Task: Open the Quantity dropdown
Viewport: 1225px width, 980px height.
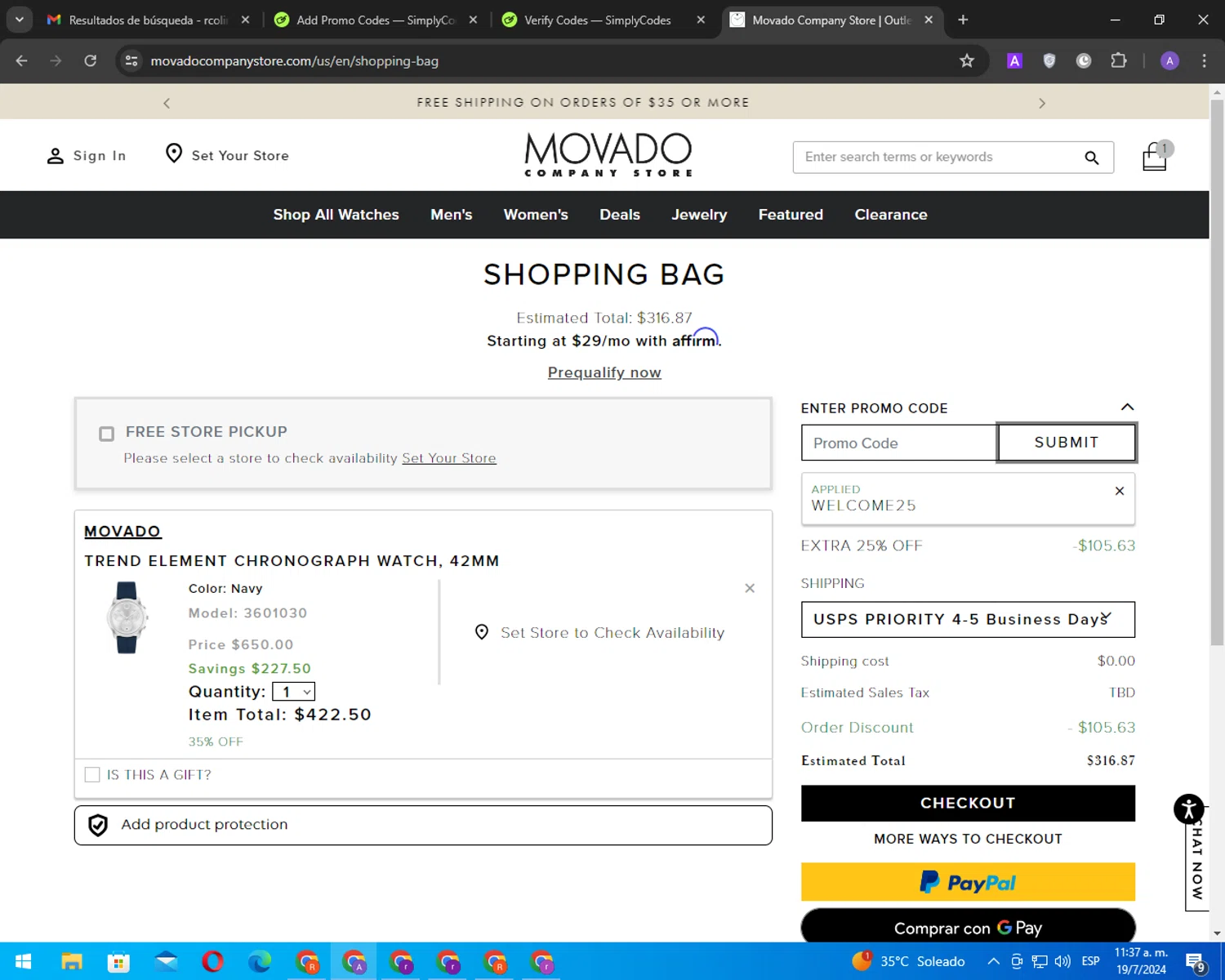Action: point(293,692)
